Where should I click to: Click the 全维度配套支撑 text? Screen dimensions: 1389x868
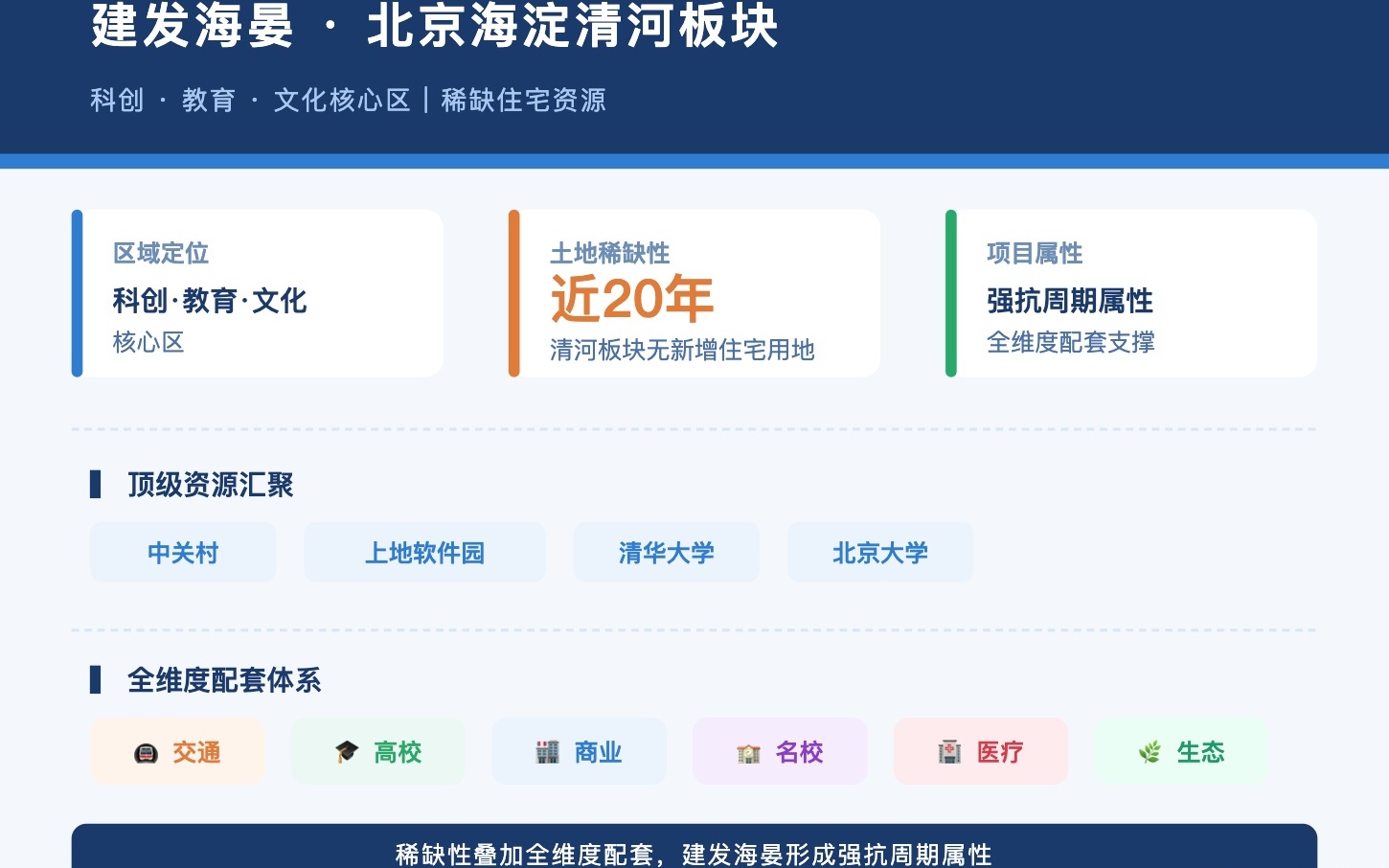[x=1071, y=342]
